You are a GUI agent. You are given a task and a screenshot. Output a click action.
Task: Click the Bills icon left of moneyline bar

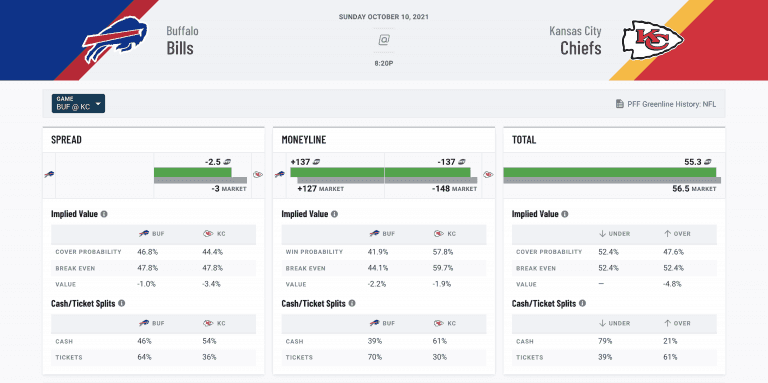279,174
